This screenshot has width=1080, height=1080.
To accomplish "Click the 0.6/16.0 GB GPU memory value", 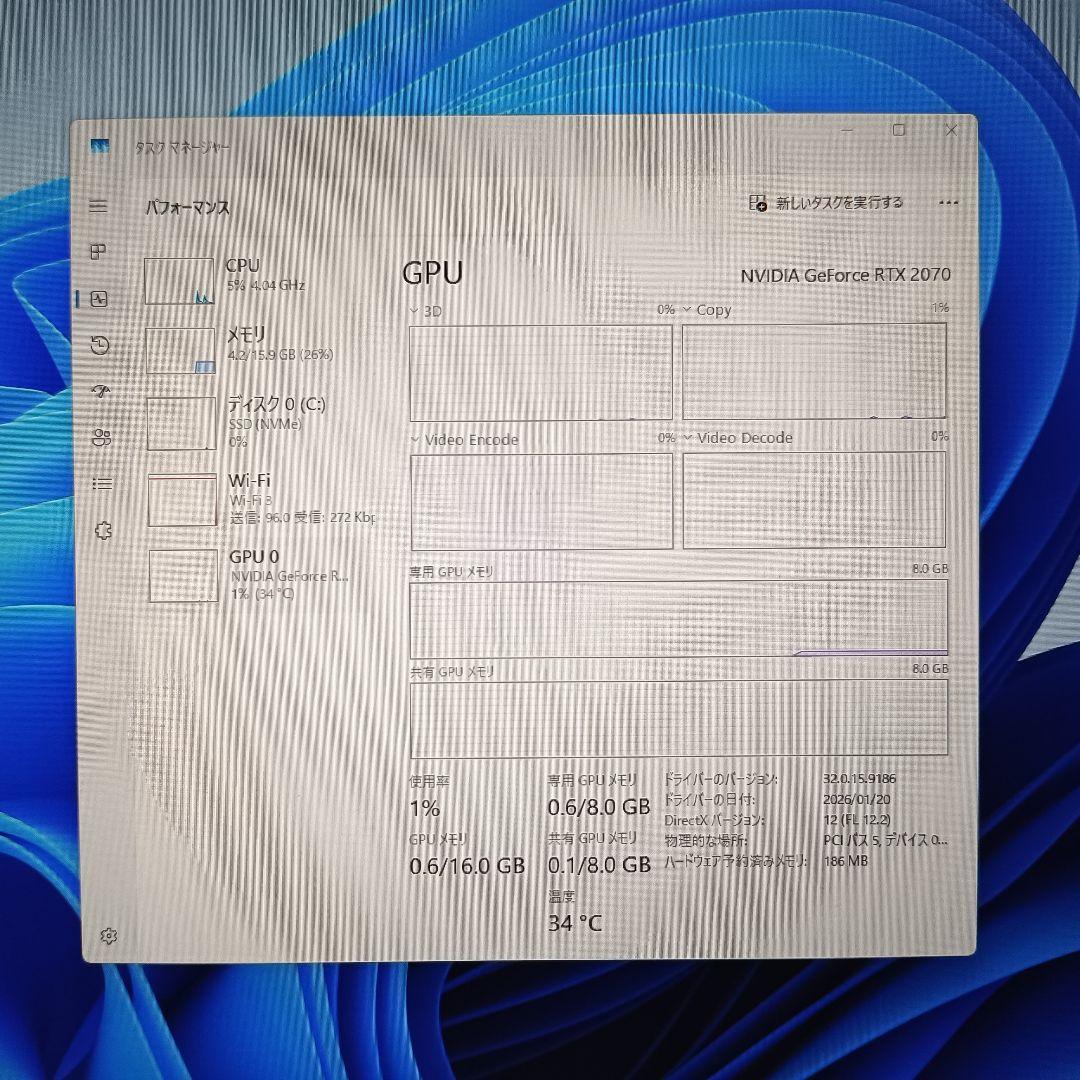I will [x=467, y=866].
